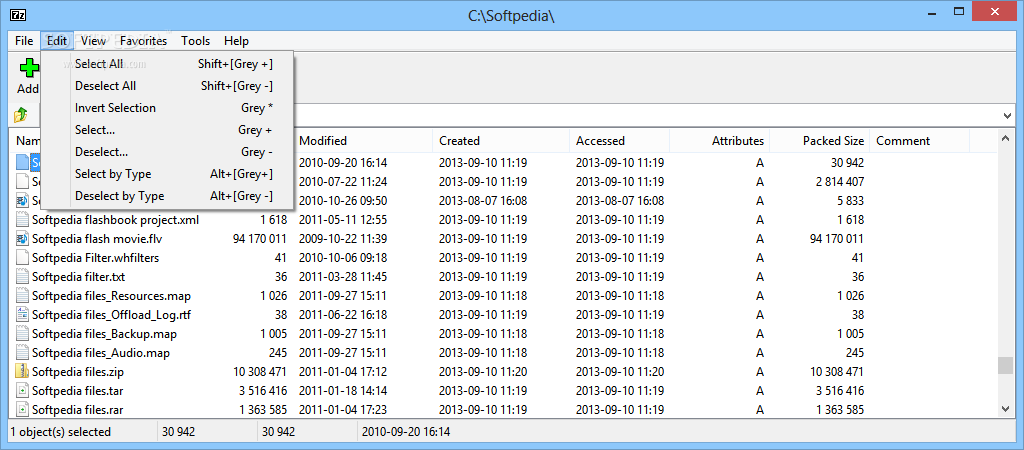Expand the address bar dropdown arrow
Image resolution: width=1024 pixels, height=450 pixels.
pyautogui.click(x=1008, y=116)
